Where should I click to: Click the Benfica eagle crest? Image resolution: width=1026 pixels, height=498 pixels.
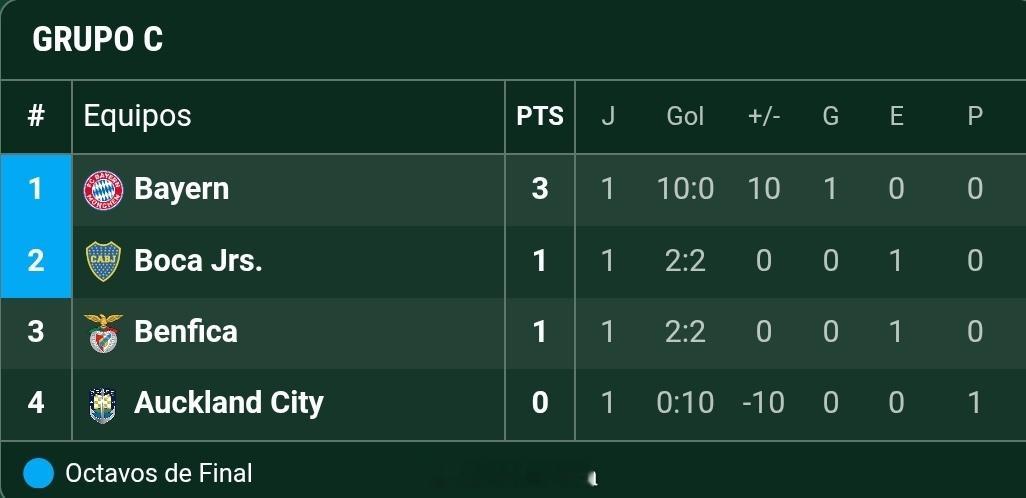(103, 332)
